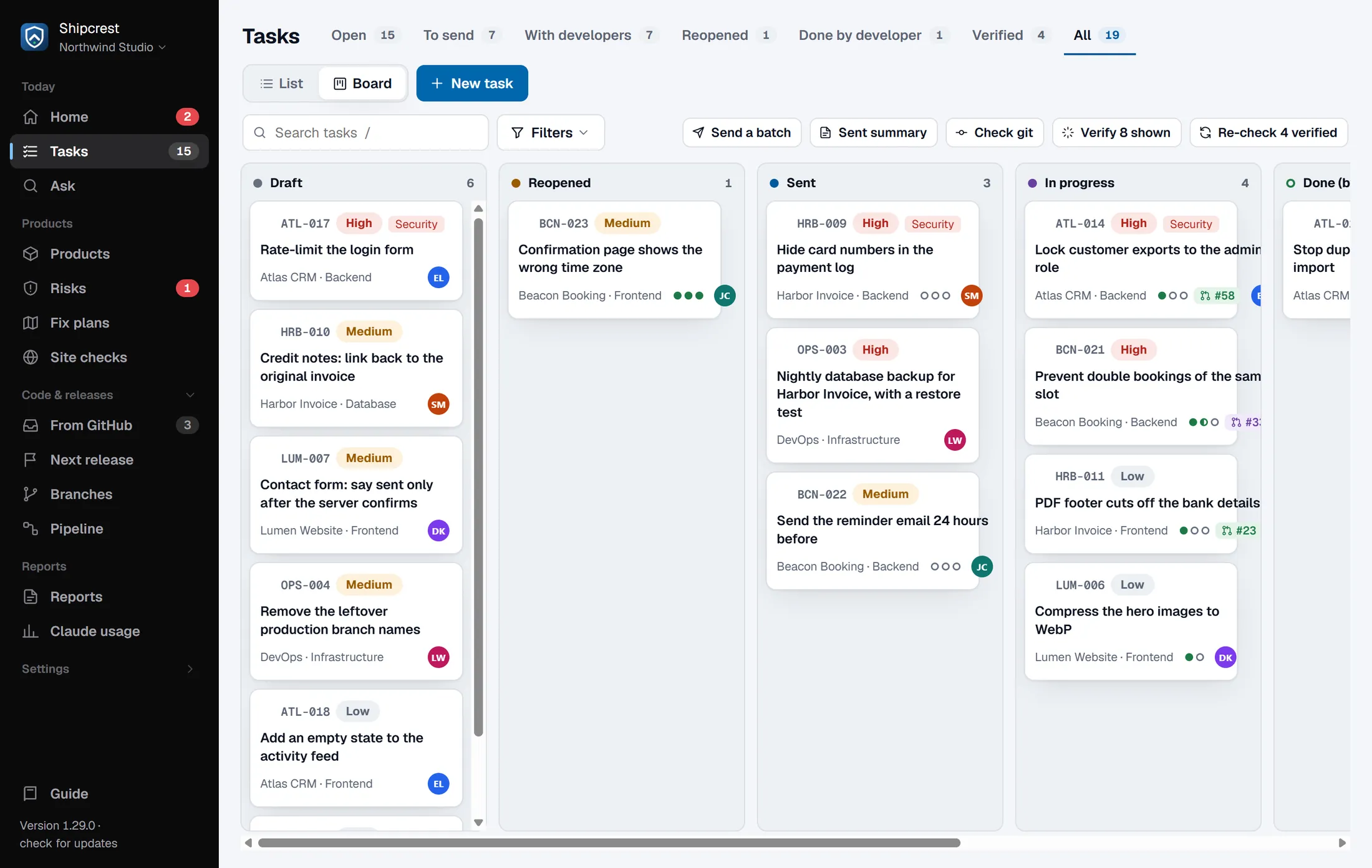Open Next release with the flag icon
Viewport: 1372px width, 868px height.
109,460
